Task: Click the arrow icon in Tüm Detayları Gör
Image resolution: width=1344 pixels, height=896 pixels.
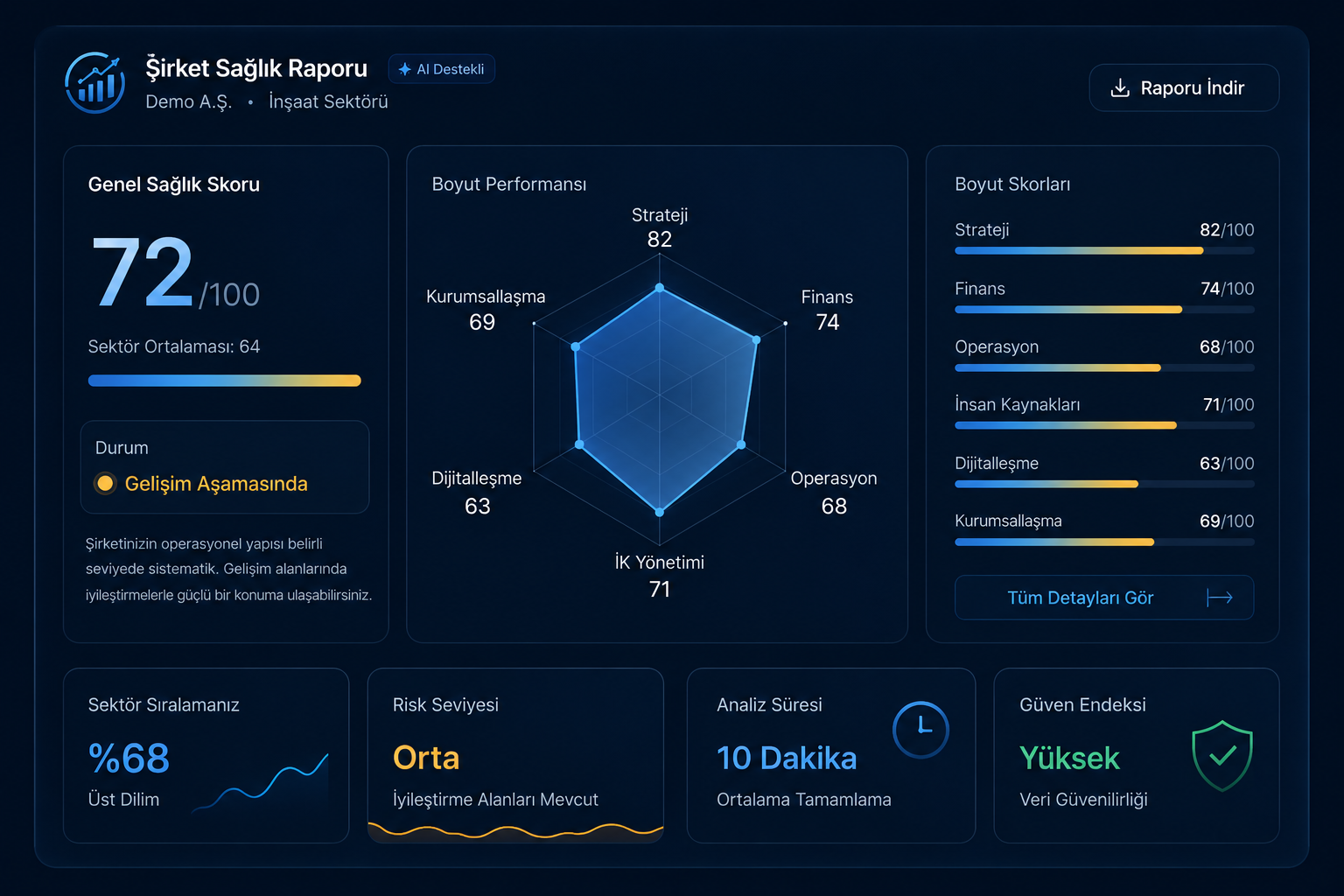Action: click(1220, 598)
